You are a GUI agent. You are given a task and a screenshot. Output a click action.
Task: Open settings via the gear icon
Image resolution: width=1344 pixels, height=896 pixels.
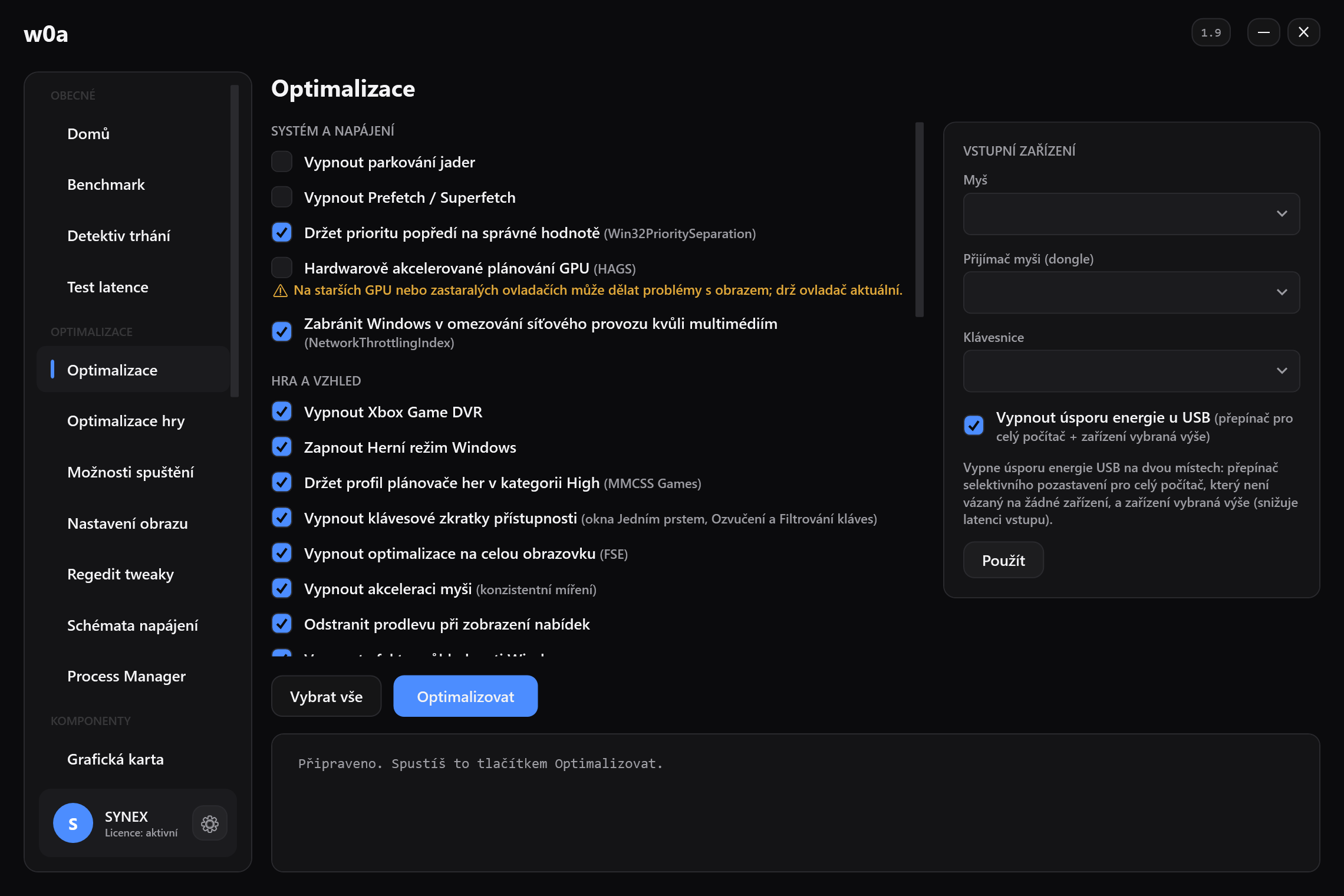pos(210,823)
